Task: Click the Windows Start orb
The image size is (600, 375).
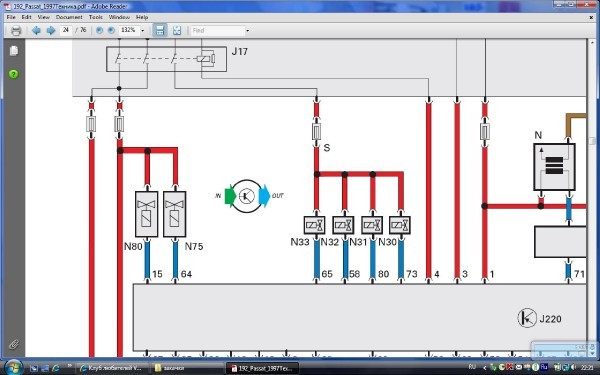Action: pos(13,367)
